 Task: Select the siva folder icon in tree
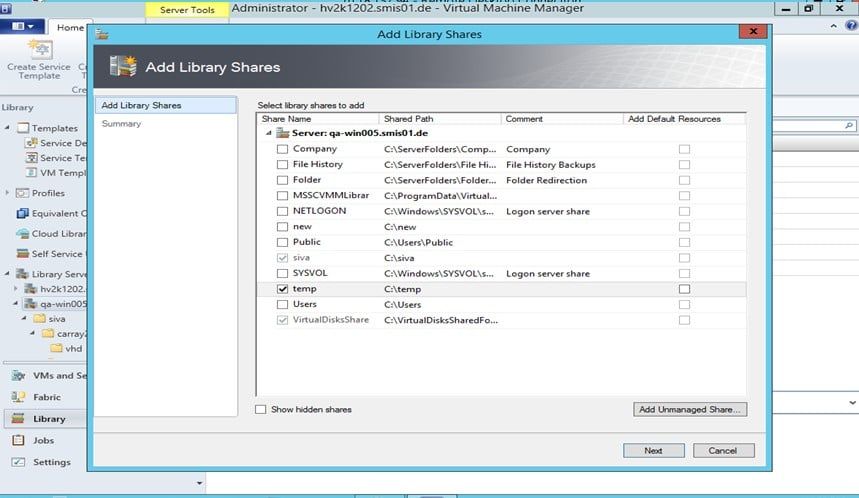(x=40, y=319)
